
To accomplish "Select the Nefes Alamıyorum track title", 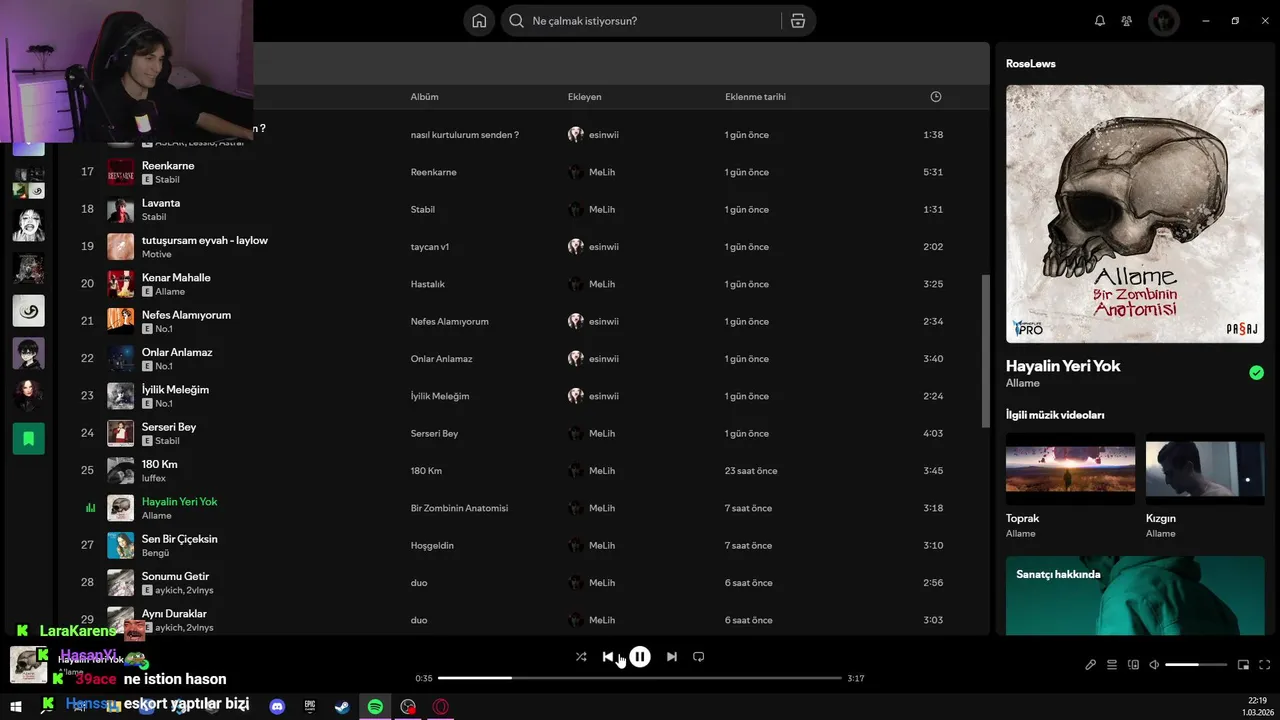I will 186,315.
